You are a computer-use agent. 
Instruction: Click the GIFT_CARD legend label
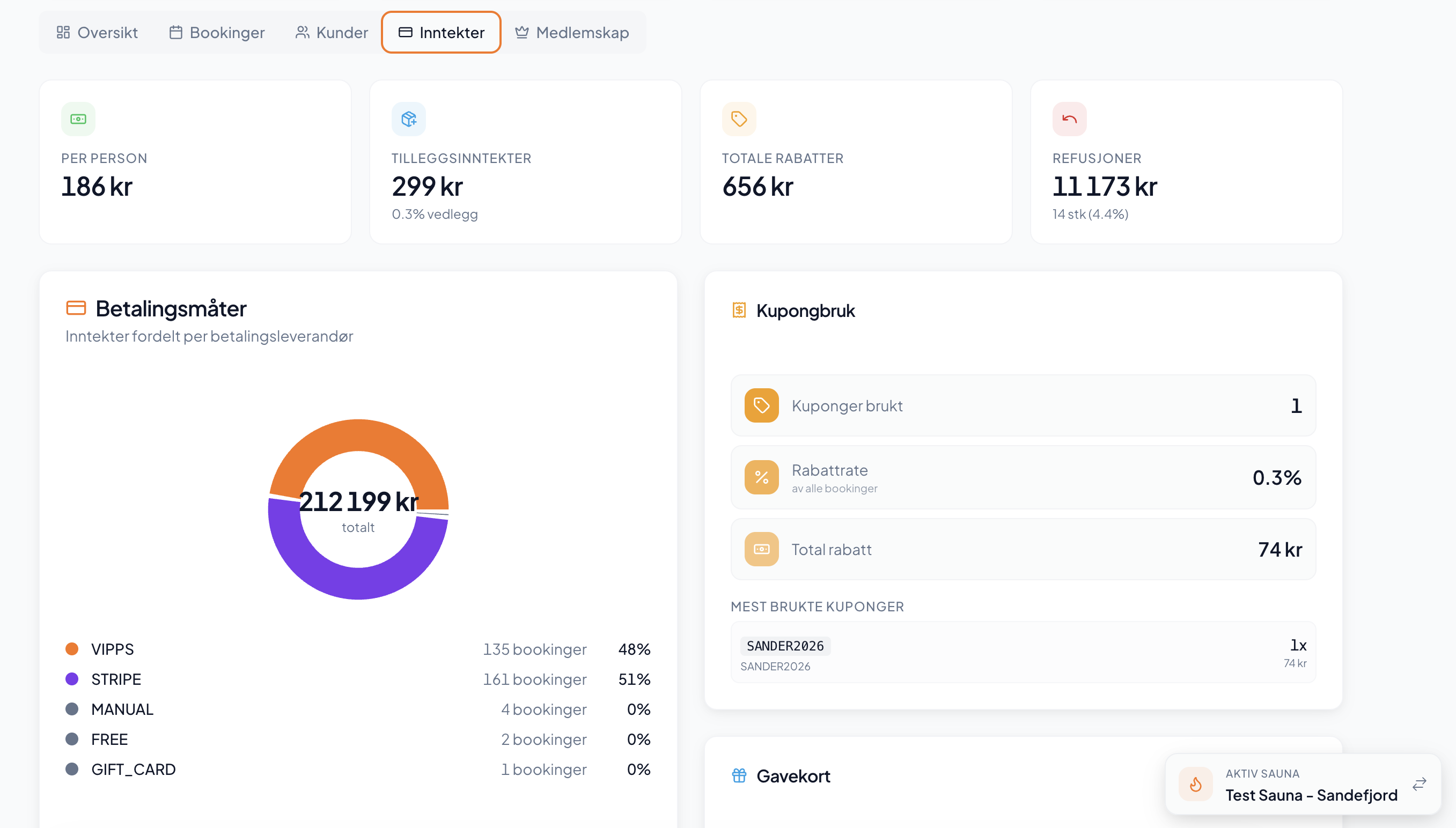pyautogui.click(x=133, y=770)
